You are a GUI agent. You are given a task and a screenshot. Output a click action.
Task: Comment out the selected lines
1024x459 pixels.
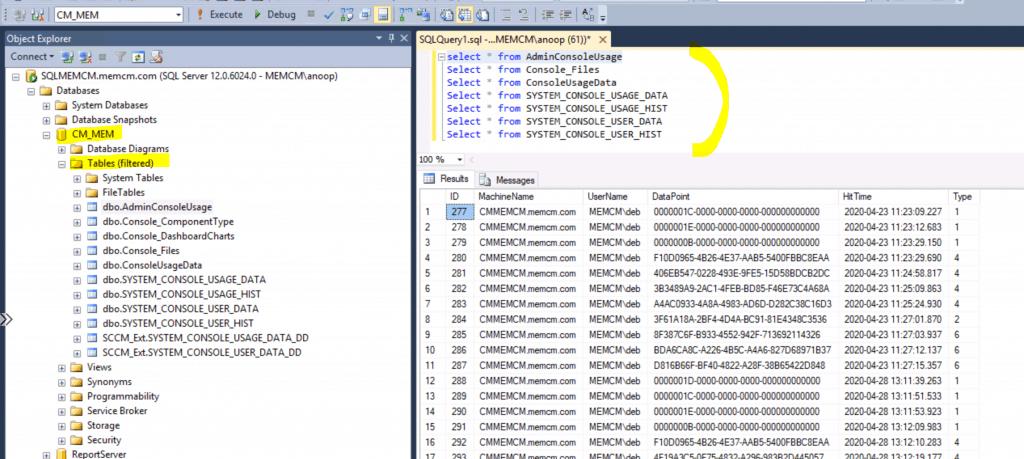coord(506,14)
